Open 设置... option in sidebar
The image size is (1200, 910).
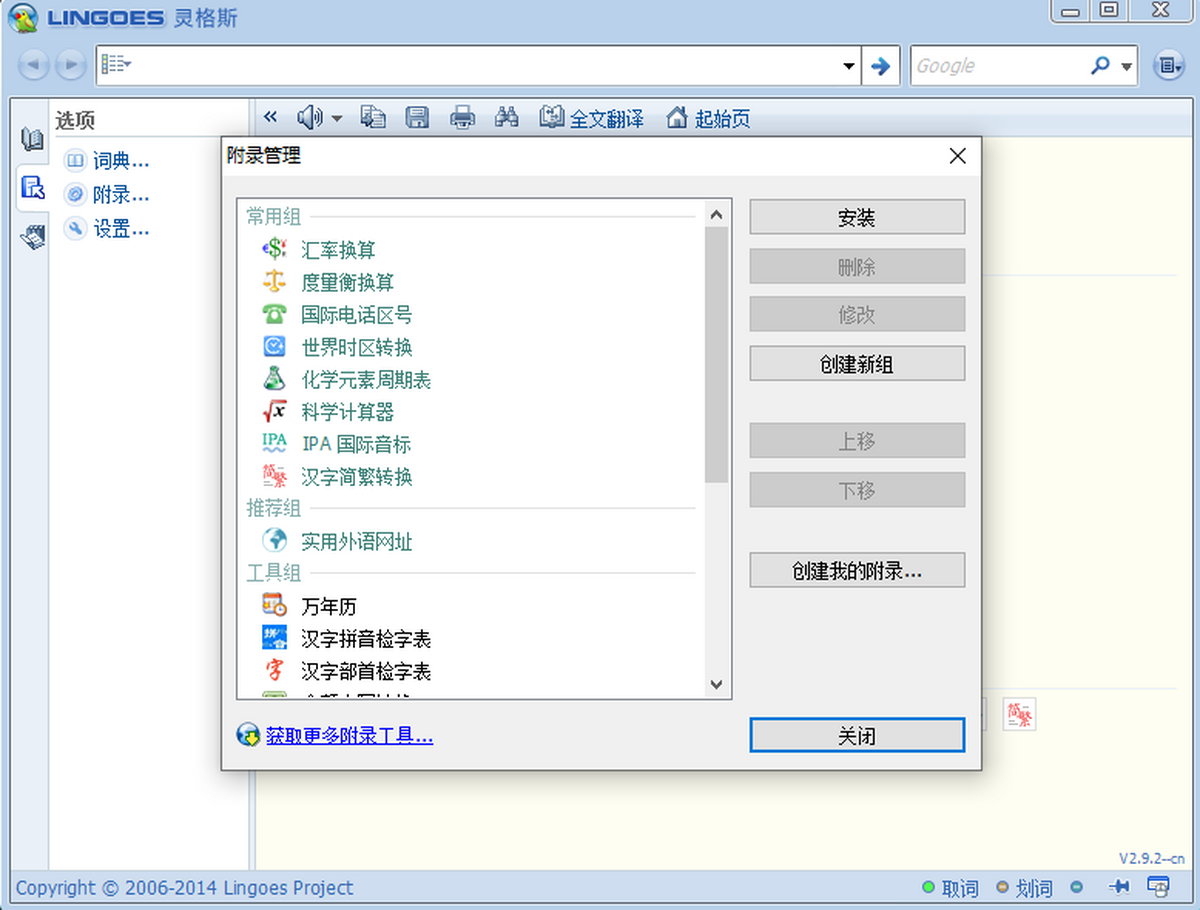coord(121,229)
